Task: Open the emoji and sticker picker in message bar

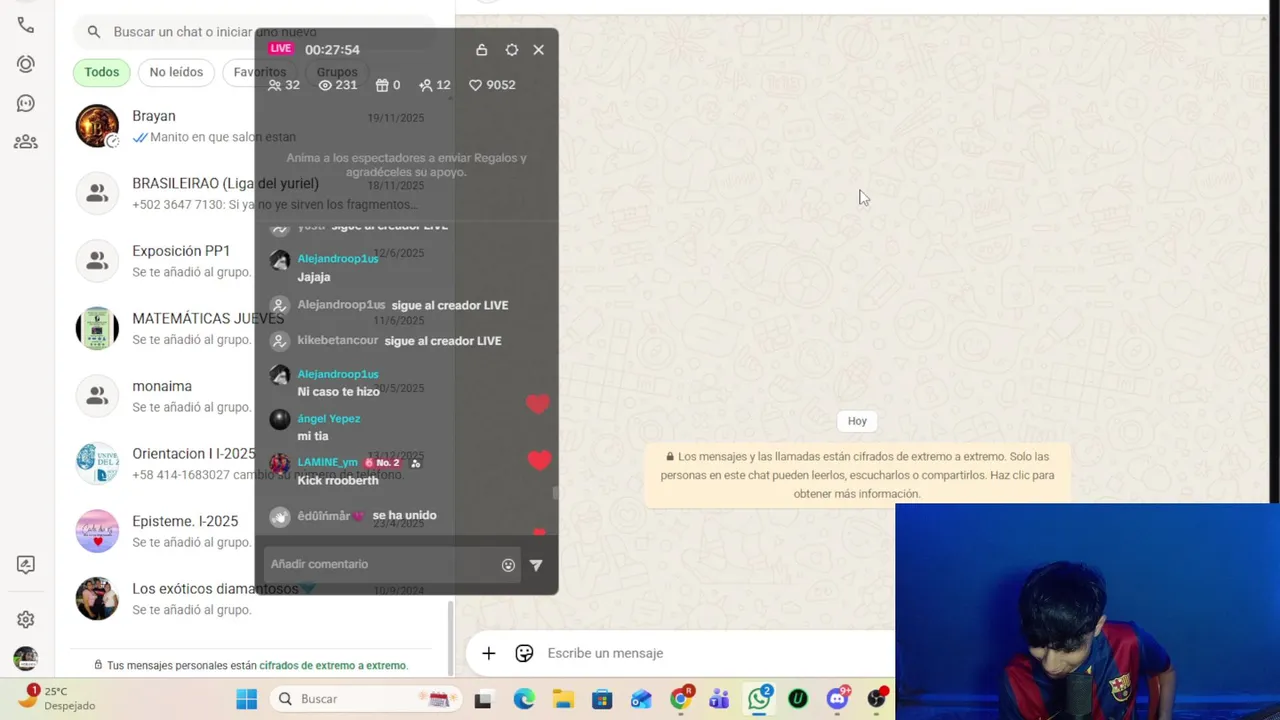Action: (524, 653)
